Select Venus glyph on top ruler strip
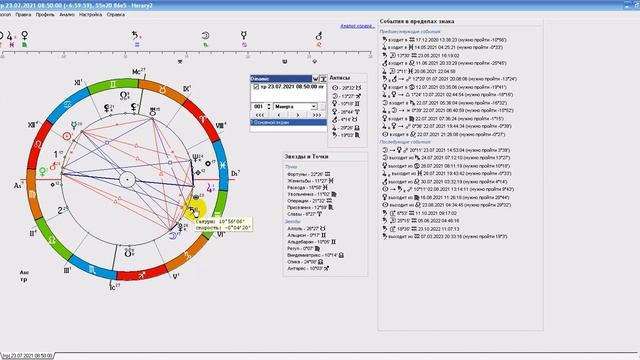The width and height of the screenshot is (640, 360). [x=25, y=35]
